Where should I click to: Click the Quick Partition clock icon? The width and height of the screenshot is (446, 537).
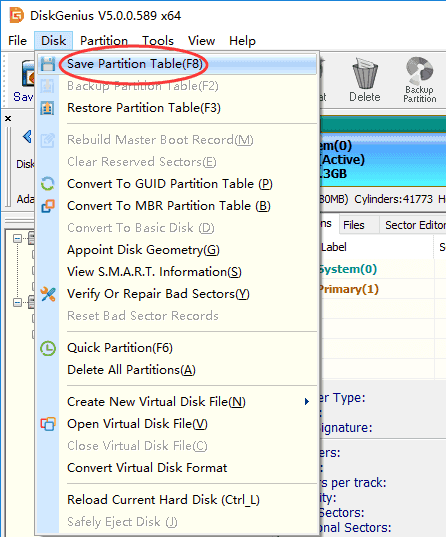[48, 348]
